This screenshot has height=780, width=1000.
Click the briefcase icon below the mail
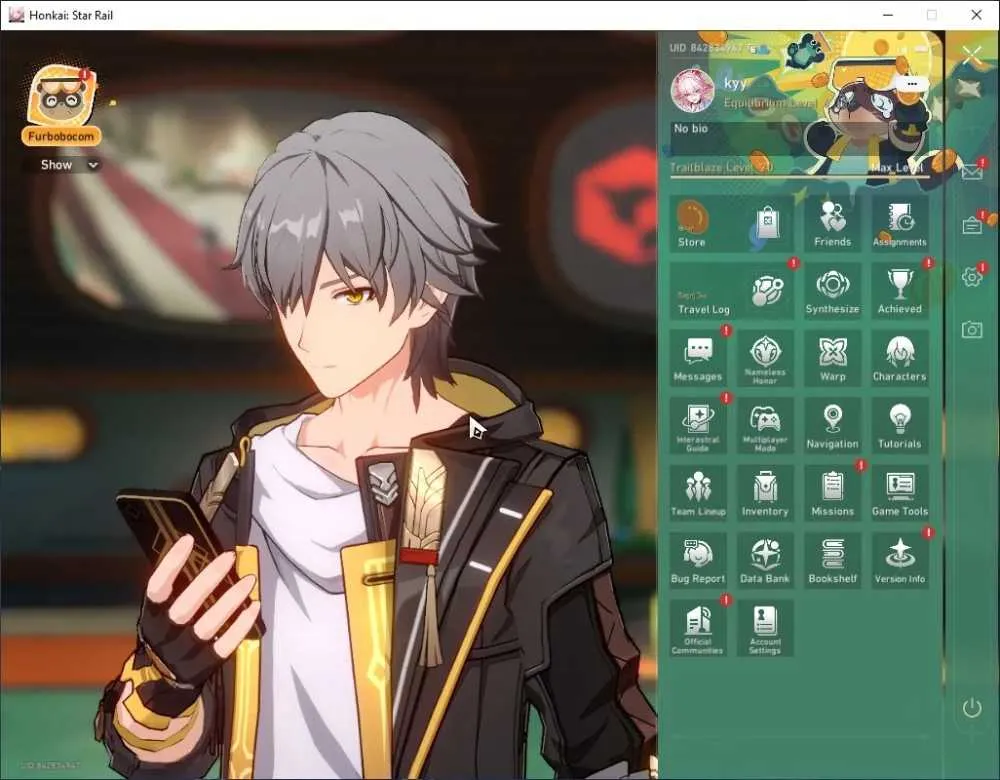[972, 225]
